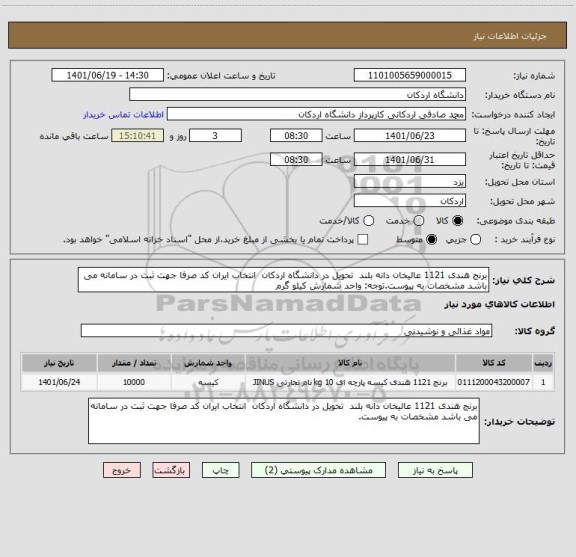
Task: Select the کالا/خدمت radio button
Action: (x=368, y=221)
